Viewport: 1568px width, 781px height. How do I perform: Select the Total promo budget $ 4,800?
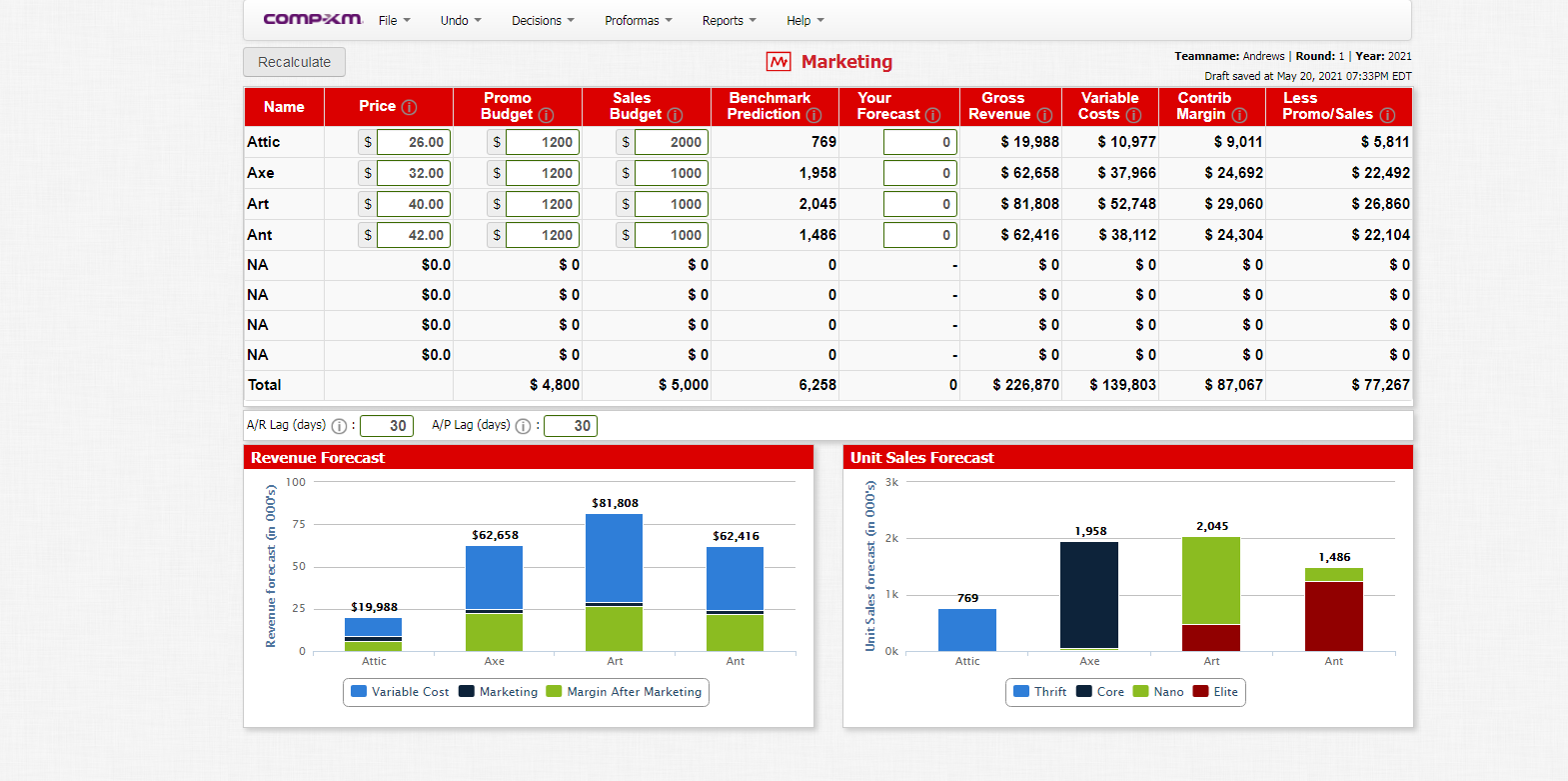tap(555, 385)
